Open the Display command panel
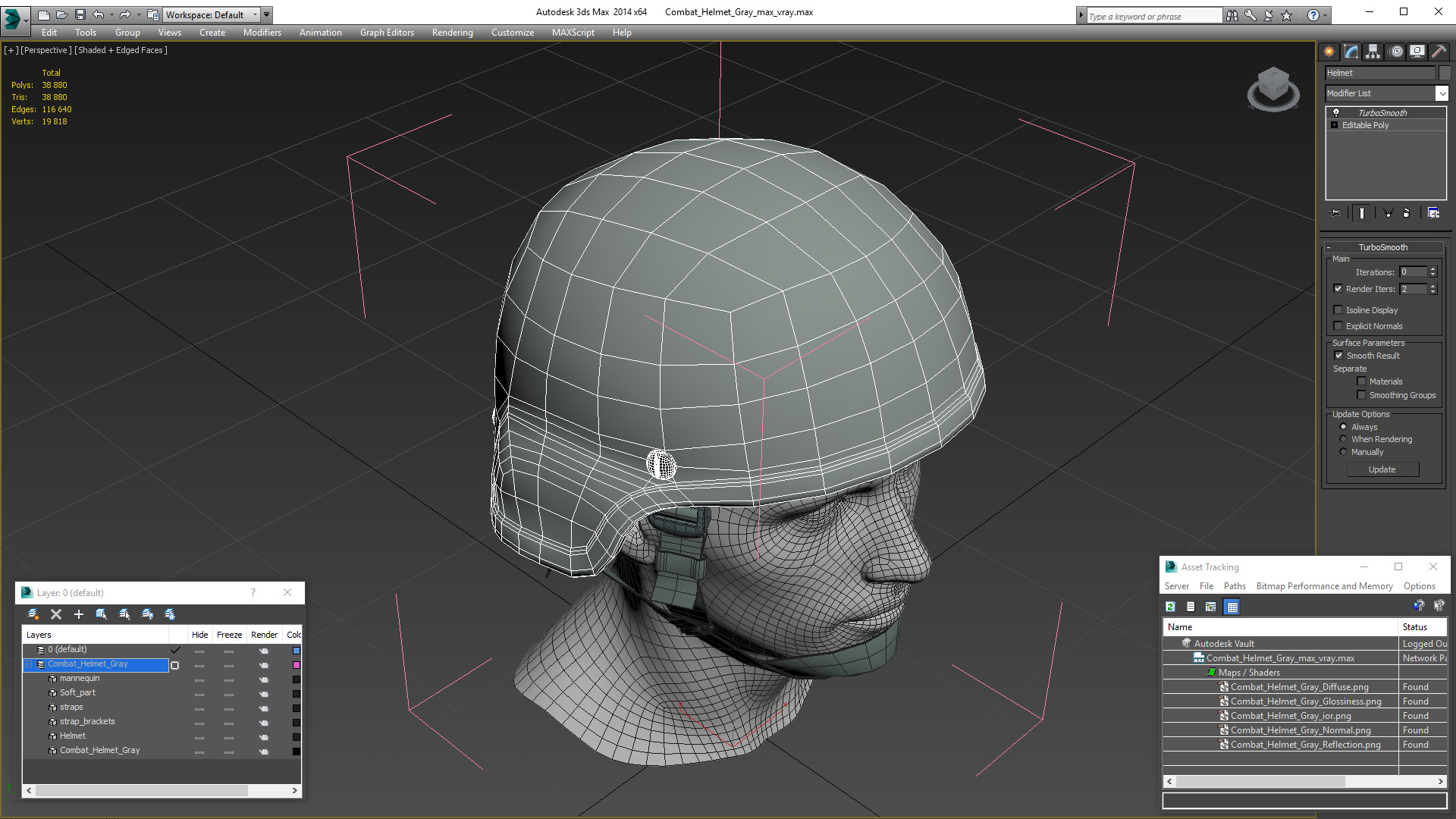 pyautogui.click(x=1417, y=52)
